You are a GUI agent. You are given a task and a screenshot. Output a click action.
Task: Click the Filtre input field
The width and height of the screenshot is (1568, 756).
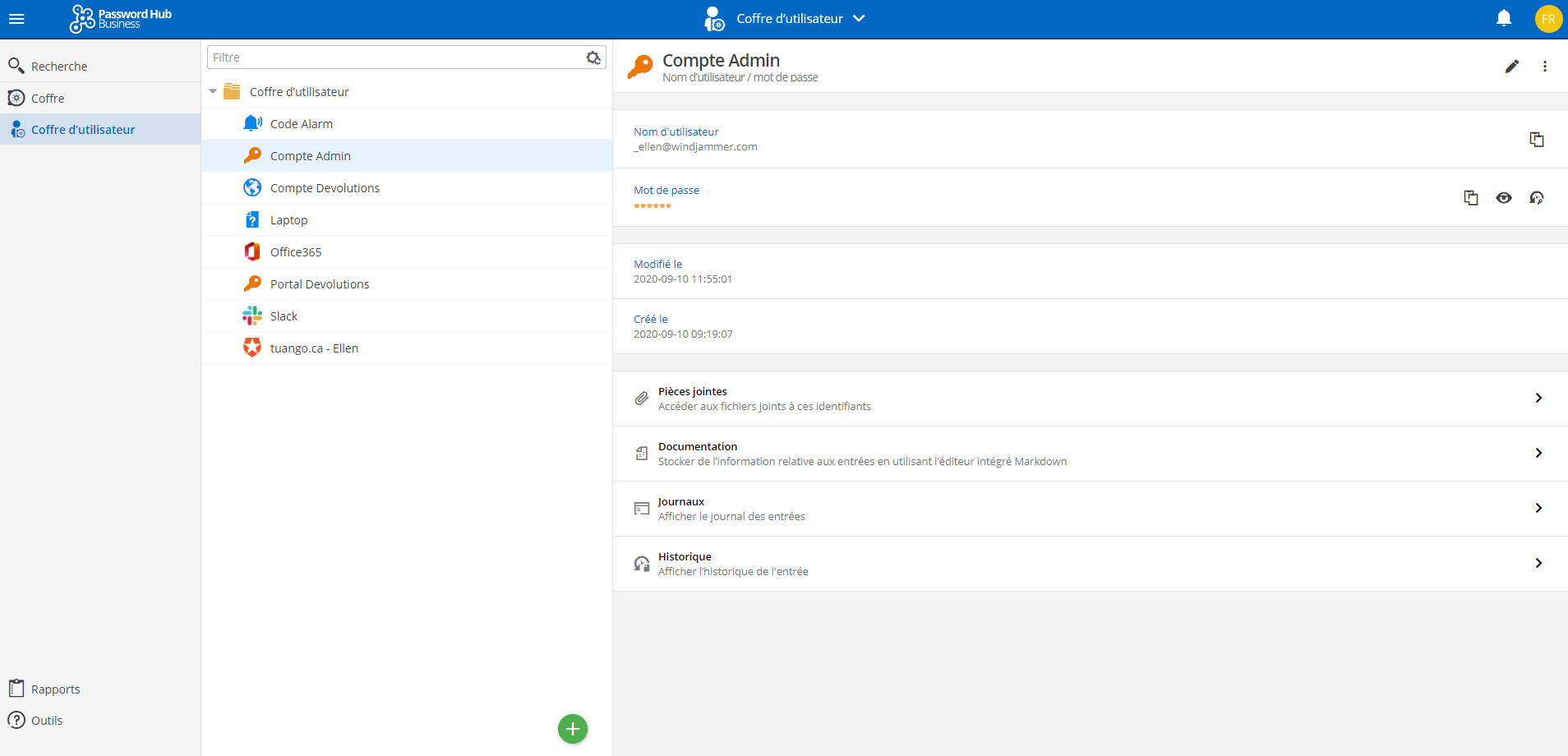[394, 58]
